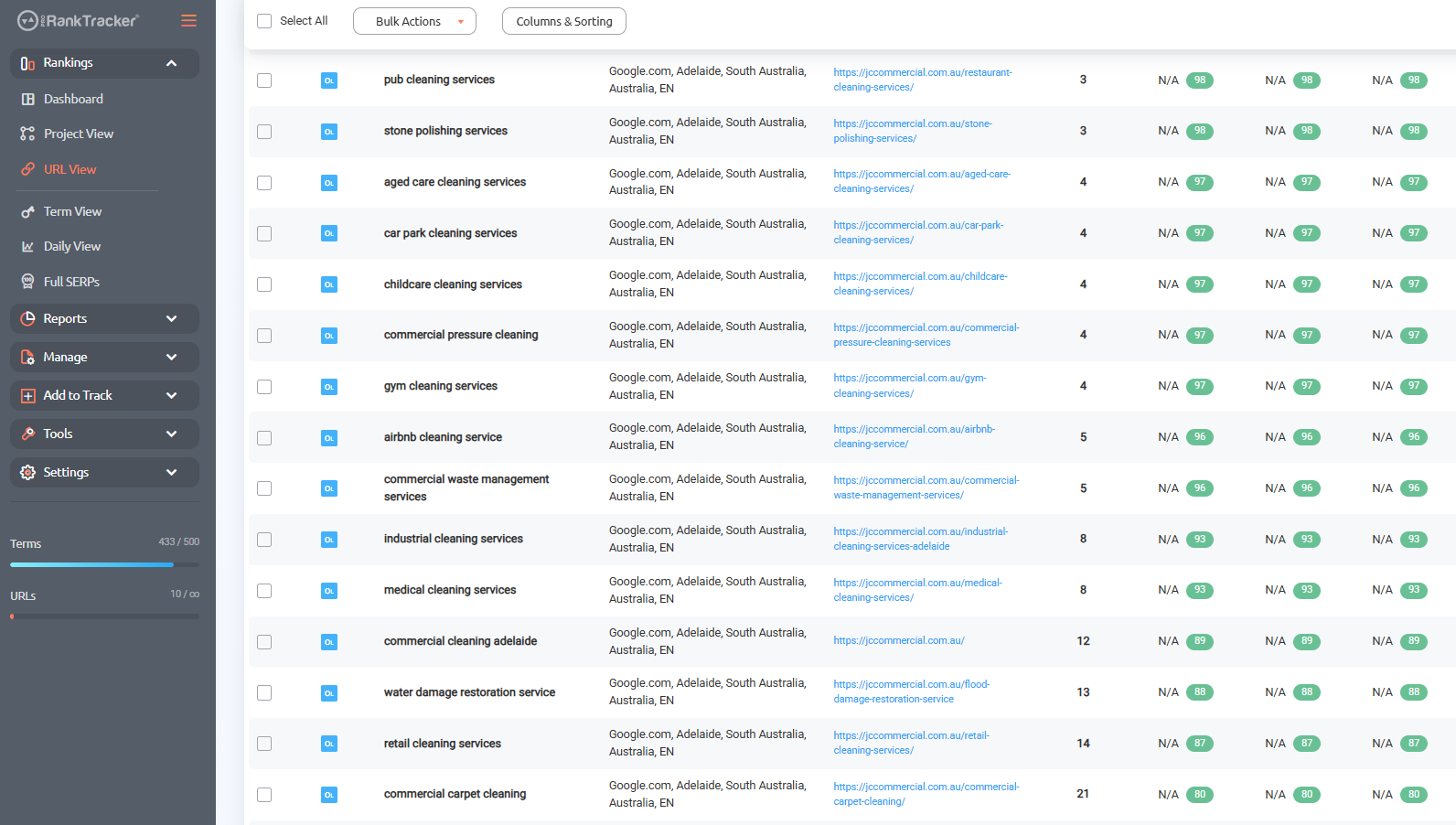The width and height of the screenshot is (1456, 825).
Task: Click the Full SERPs icon
Action: point(28,282)
